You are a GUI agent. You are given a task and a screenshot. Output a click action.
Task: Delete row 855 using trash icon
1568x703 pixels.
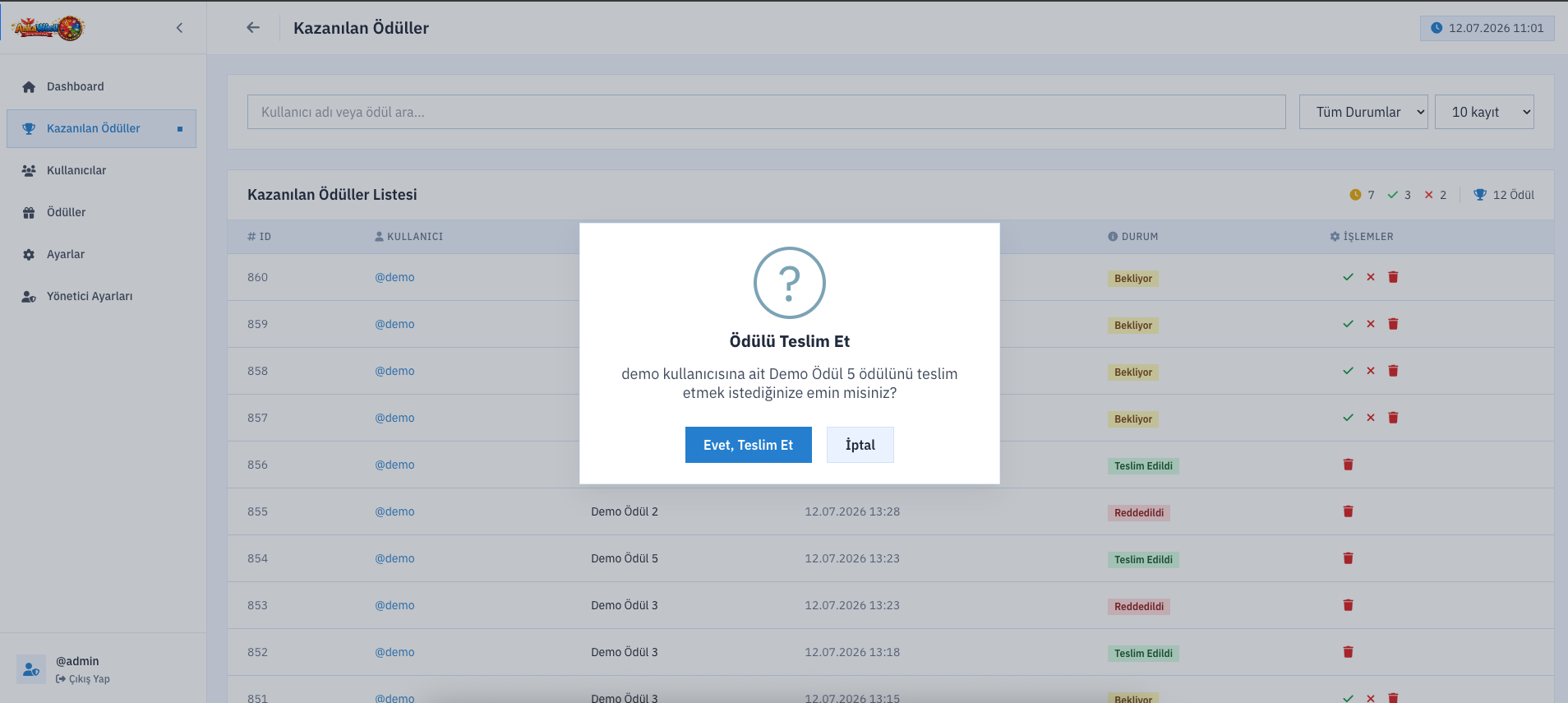1348,511
